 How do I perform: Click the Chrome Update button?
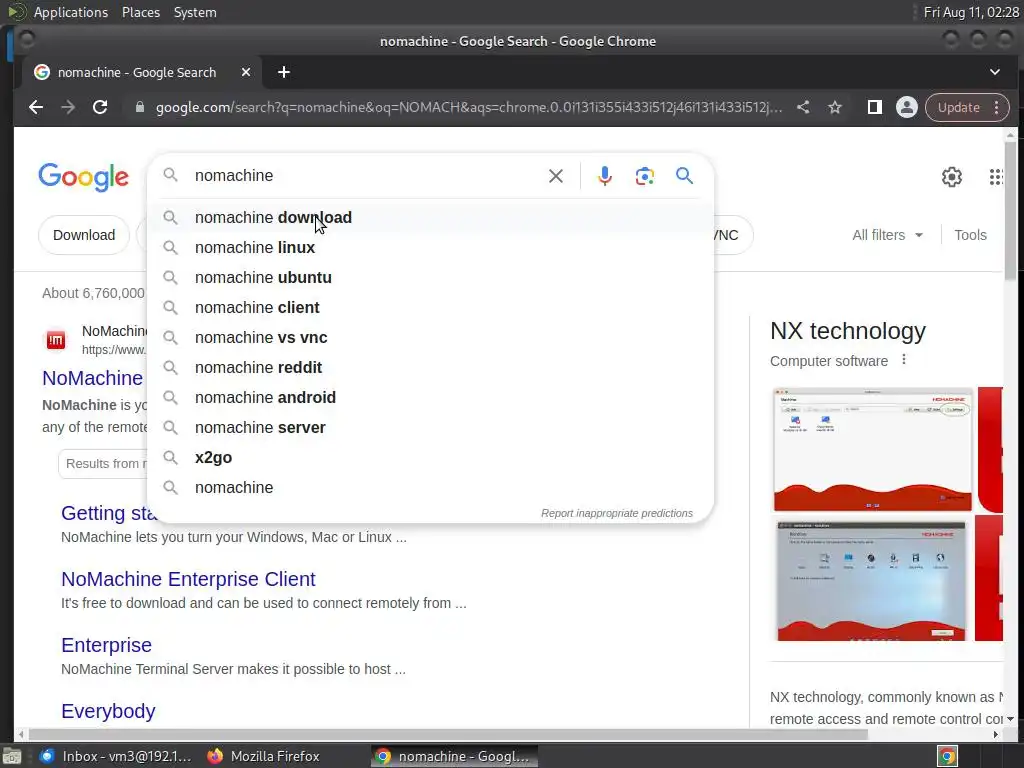tap(958, 107)
